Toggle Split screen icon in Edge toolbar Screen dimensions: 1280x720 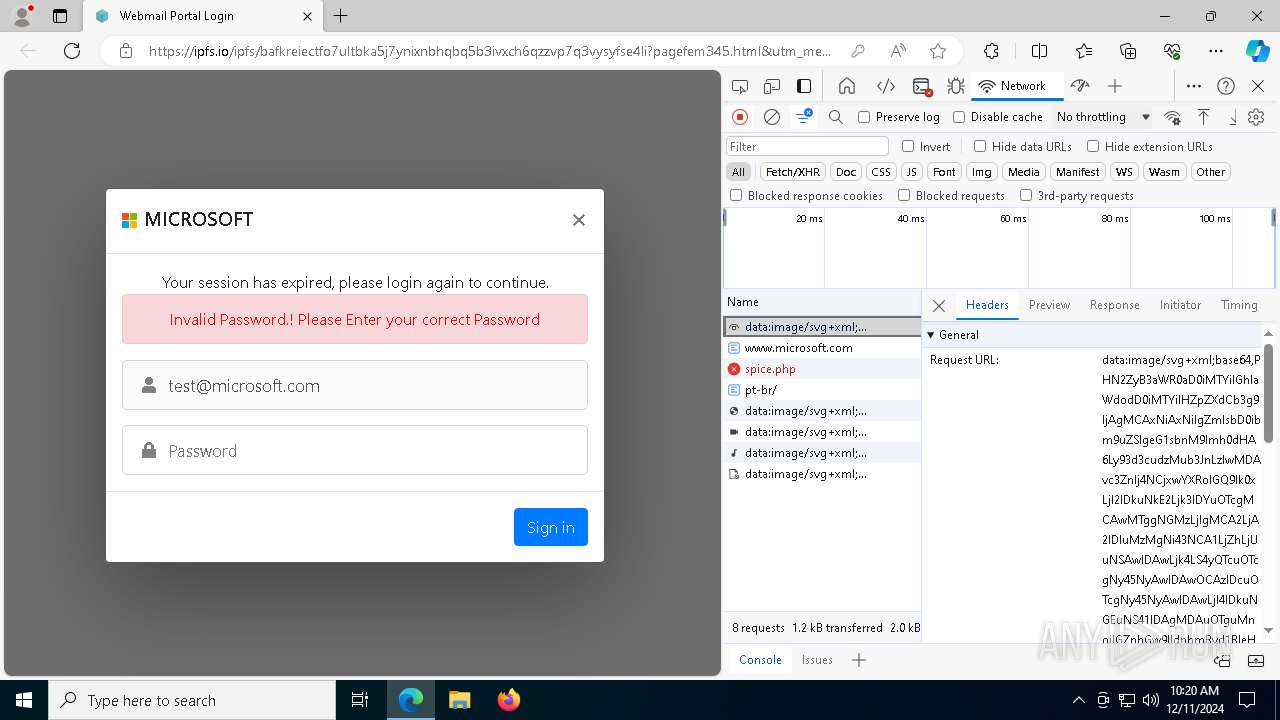(1039, 51)
